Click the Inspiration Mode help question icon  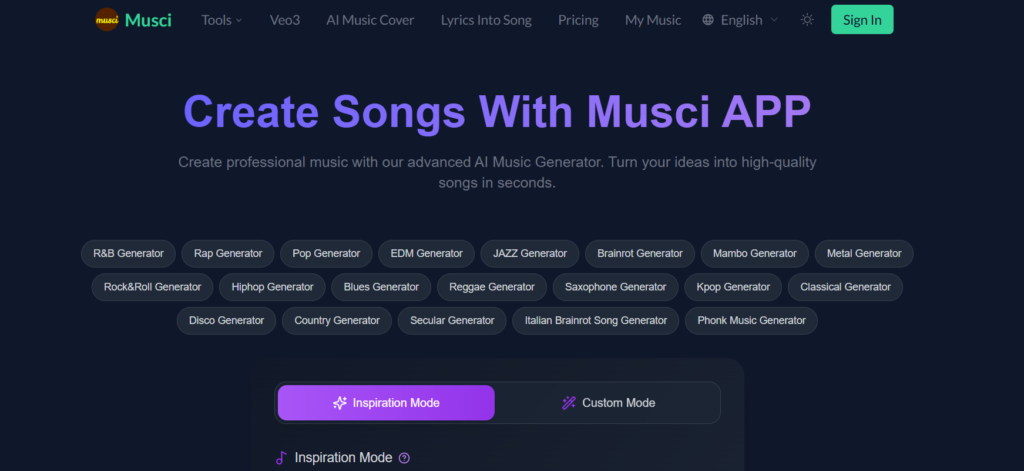[404, 458]
